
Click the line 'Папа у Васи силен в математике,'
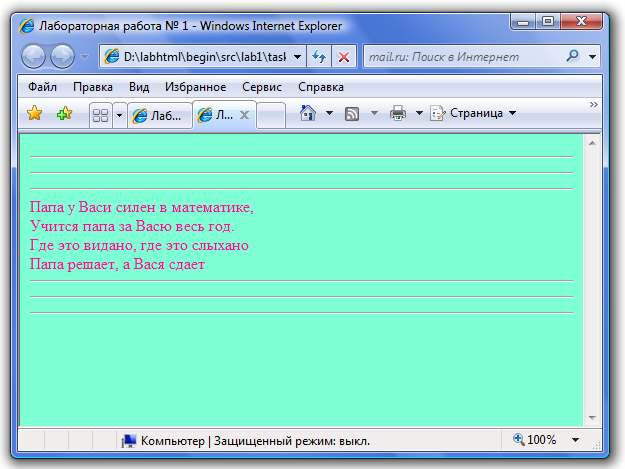tap(142, 207)
